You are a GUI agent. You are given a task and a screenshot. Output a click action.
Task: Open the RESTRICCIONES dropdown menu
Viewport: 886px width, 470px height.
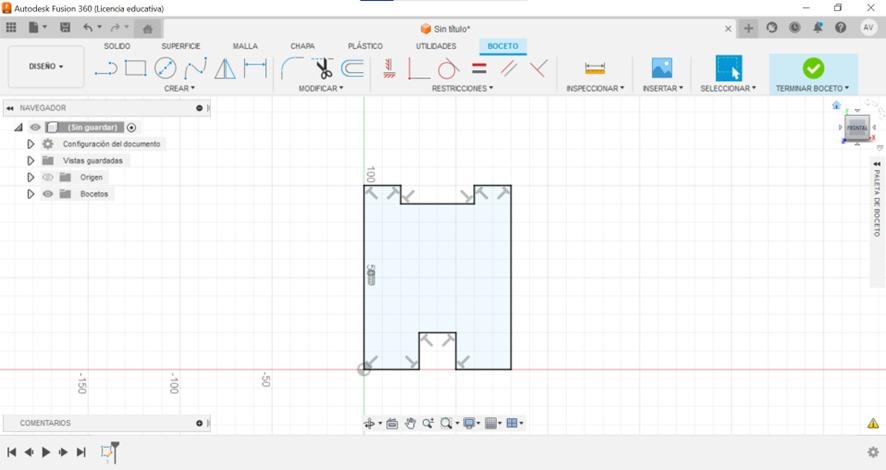click(462, 89)
